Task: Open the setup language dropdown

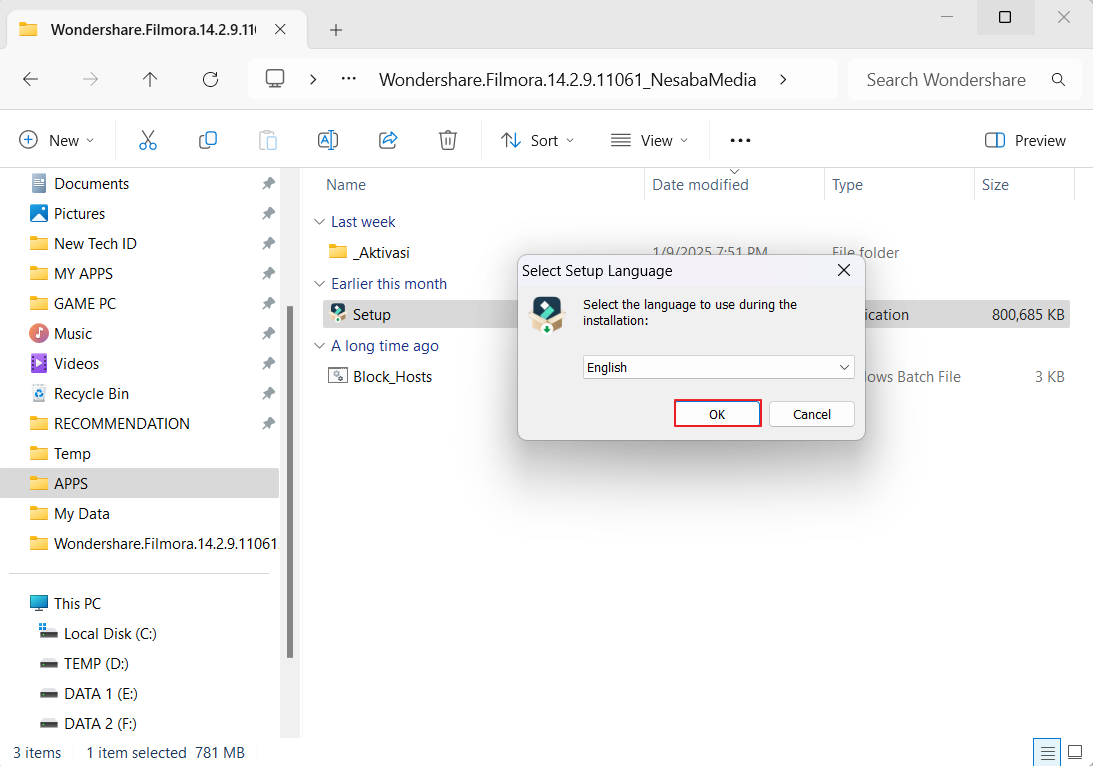Action: (x=718, y=368)
